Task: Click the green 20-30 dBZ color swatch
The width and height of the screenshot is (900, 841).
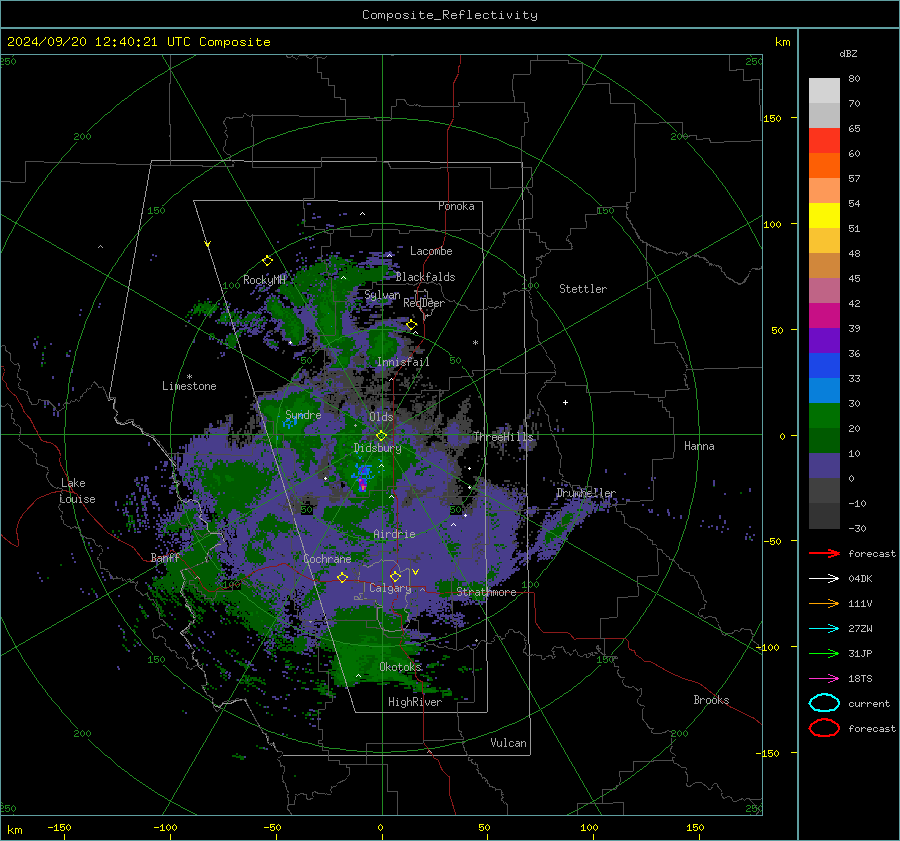Action: click(824, 416)
